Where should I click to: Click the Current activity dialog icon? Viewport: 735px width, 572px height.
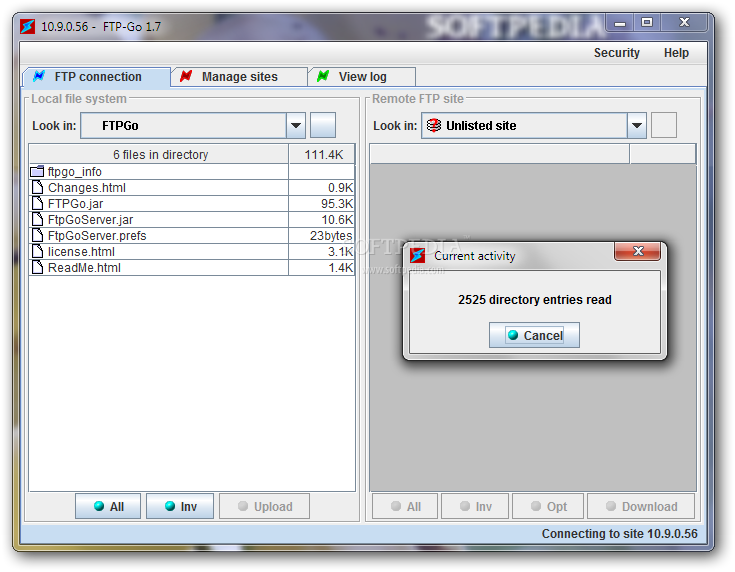(x=417, y=256)
